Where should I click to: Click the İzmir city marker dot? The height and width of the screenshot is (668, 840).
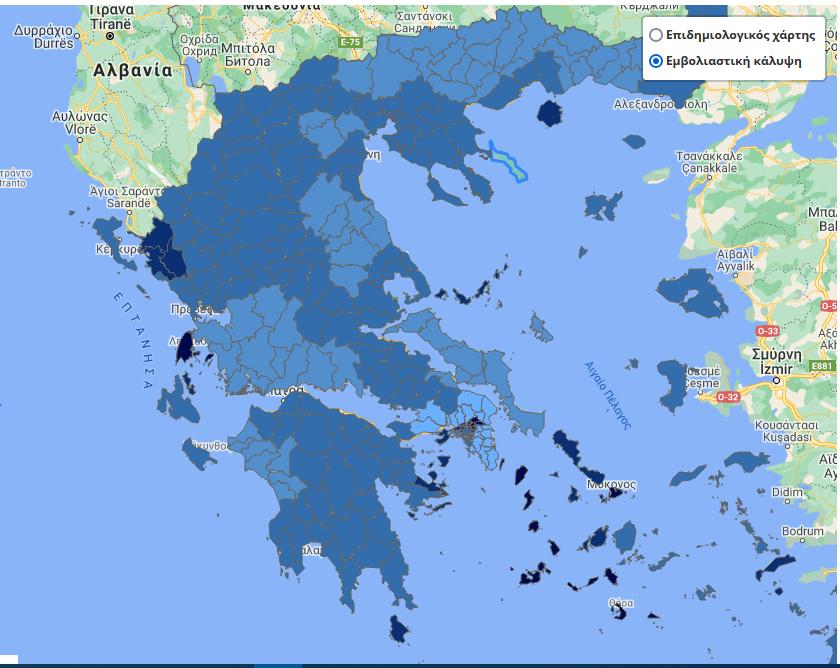pos(776,380)
